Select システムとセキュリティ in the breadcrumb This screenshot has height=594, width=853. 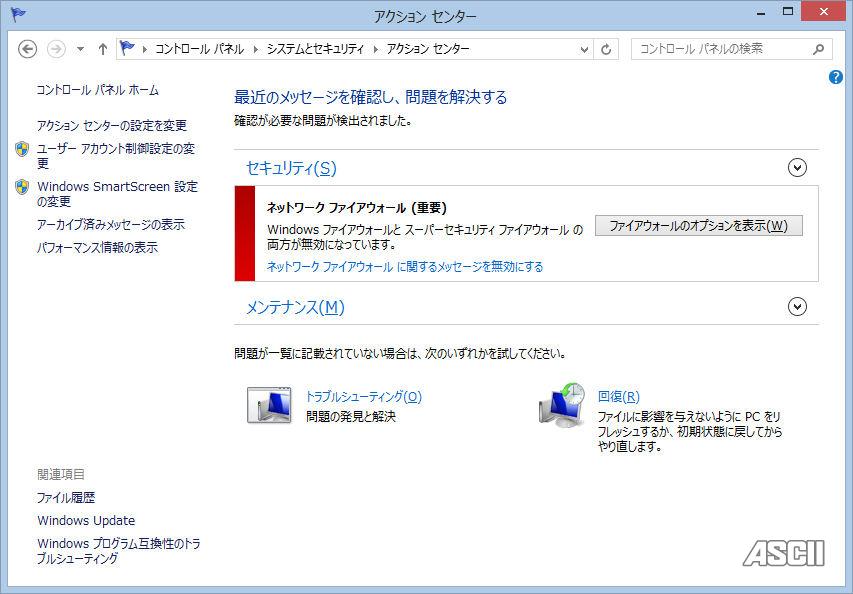point(315,49)
